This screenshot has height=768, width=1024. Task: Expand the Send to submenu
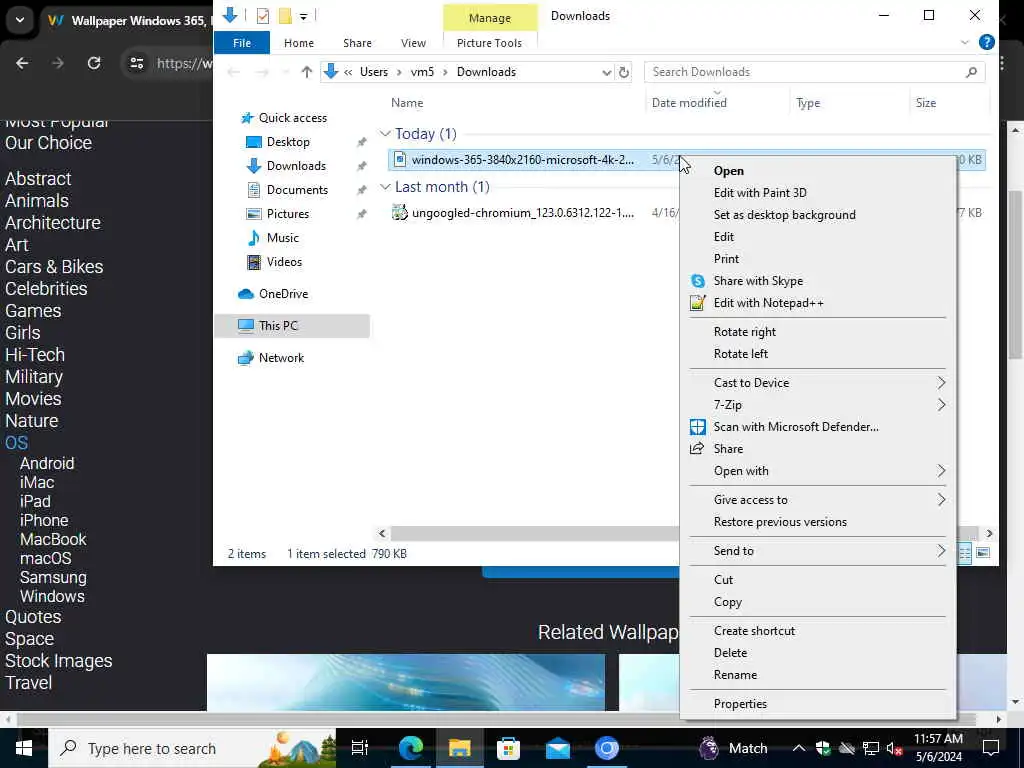tap(941, 551)
